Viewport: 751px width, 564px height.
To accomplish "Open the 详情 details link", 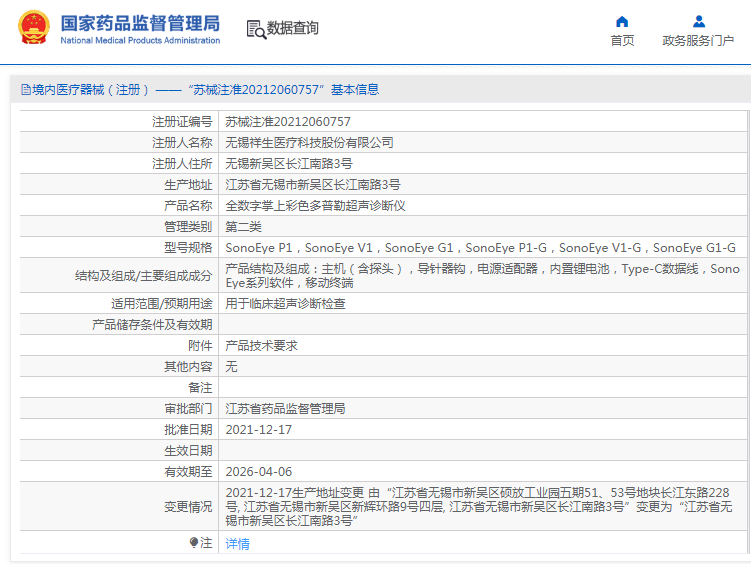I will click(238, 543).
